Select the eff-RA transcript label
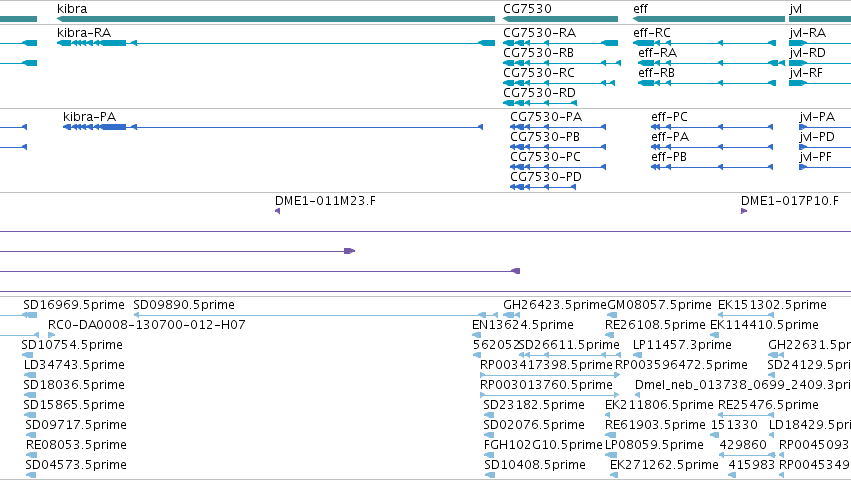This screenshot has height=480, width=851. [x=657, y=53]
